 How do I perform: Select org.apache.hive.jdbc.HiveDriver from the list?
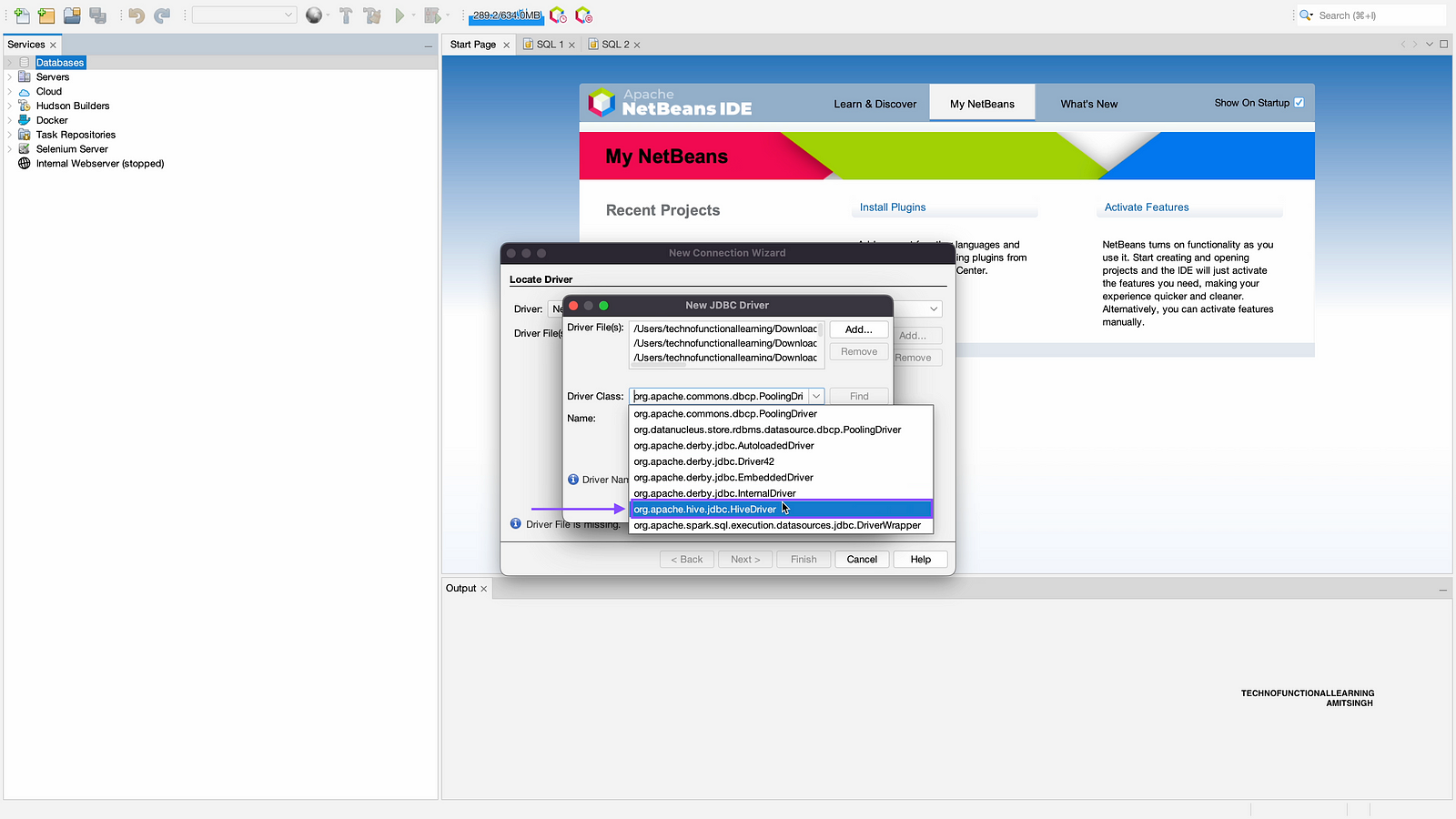pyautogui.click(x=705, y=510)
